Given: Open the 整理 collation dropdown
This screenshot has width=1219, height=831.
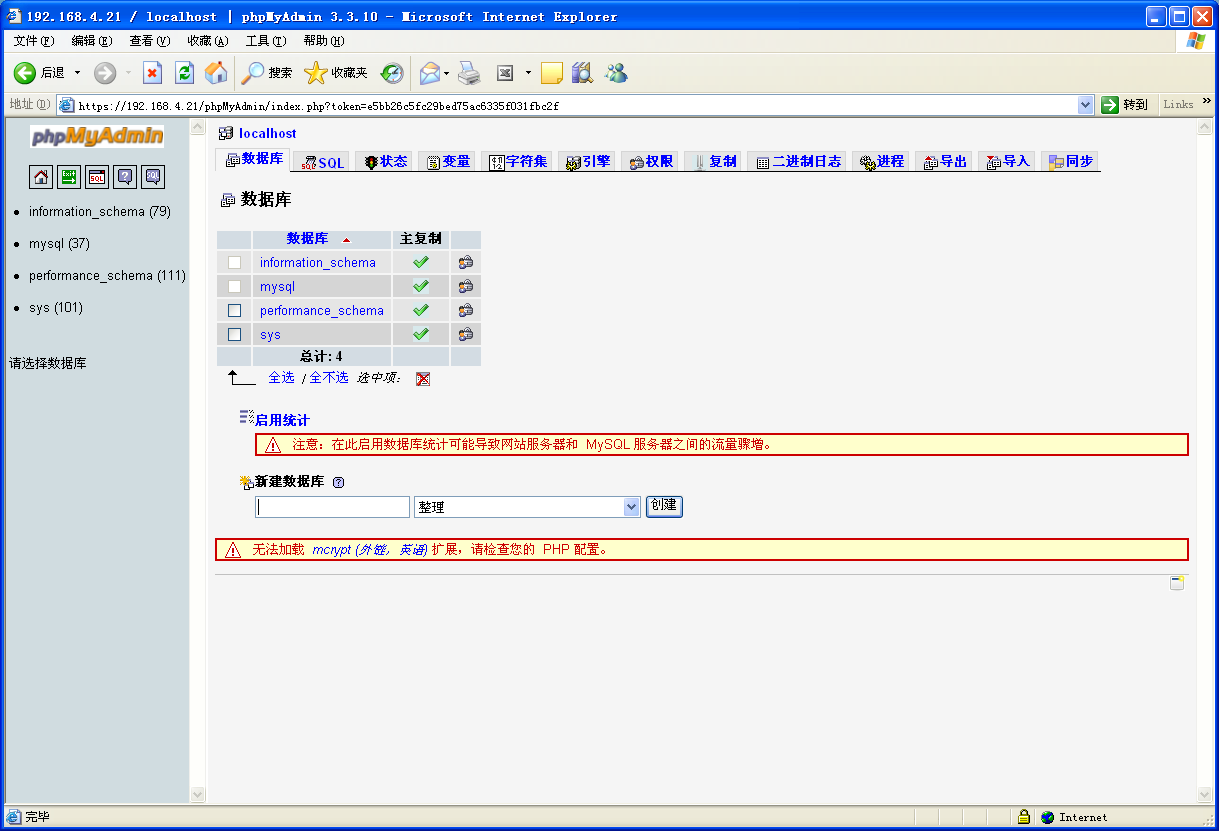Looking at the screenshot, I should 527,507.
